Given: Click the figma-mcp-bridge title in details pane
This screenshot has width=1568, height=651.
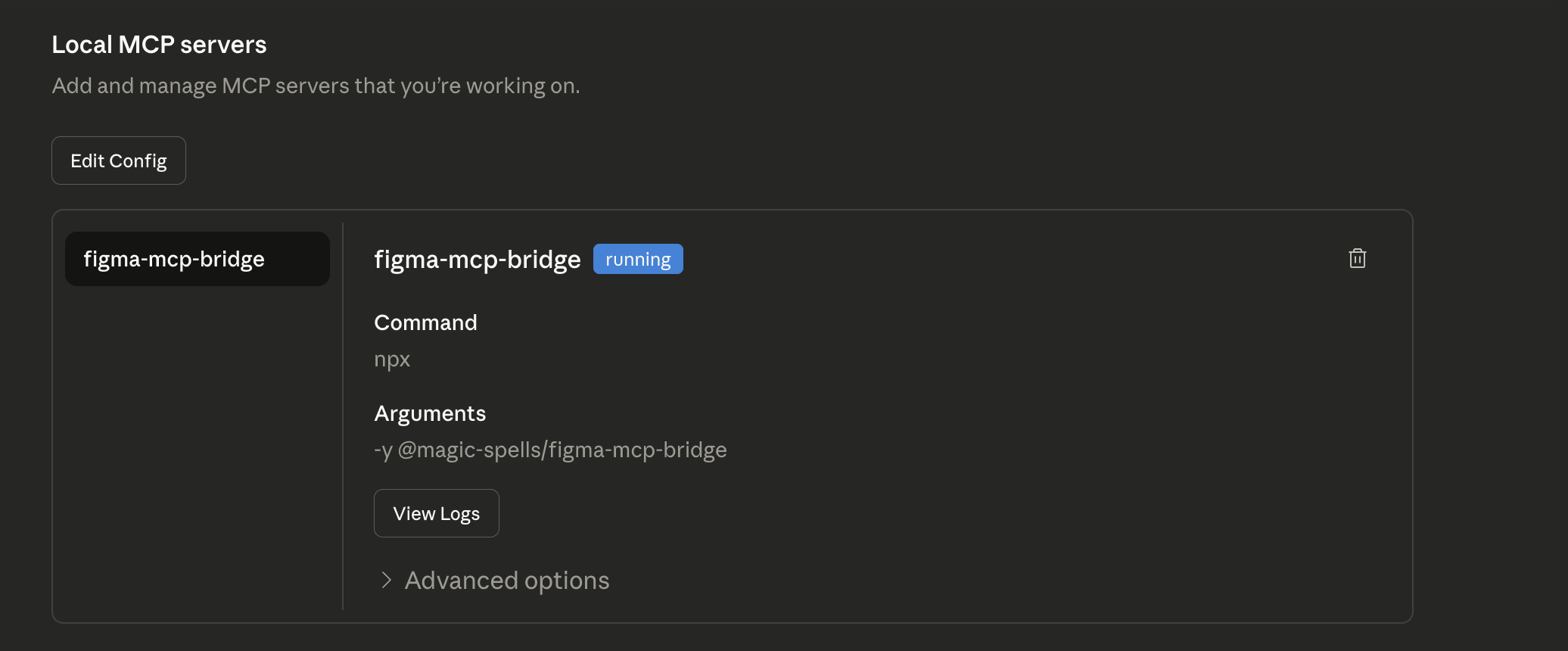Looking at the screenshot, I should [477, 260].
